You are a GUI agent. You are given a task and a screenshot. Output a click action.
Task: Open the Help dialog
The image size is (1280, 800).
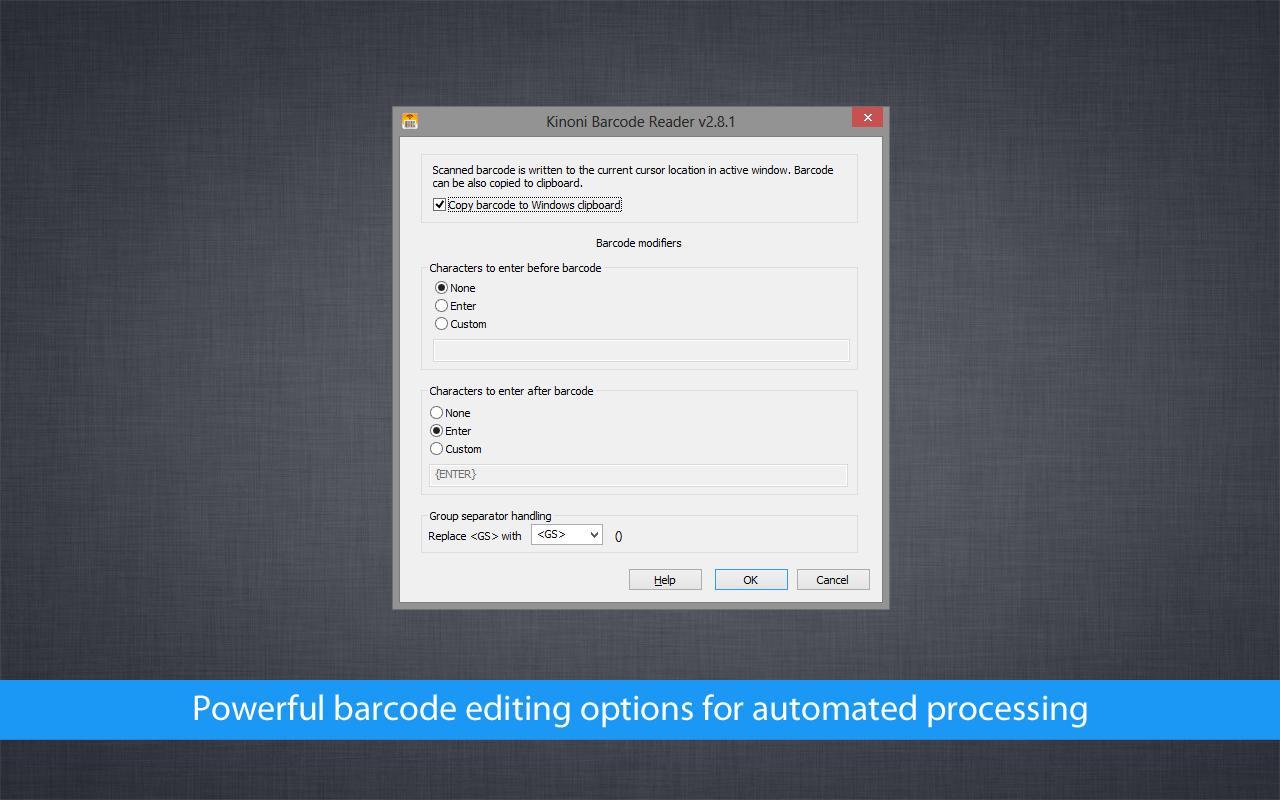[x=664, y=579]
